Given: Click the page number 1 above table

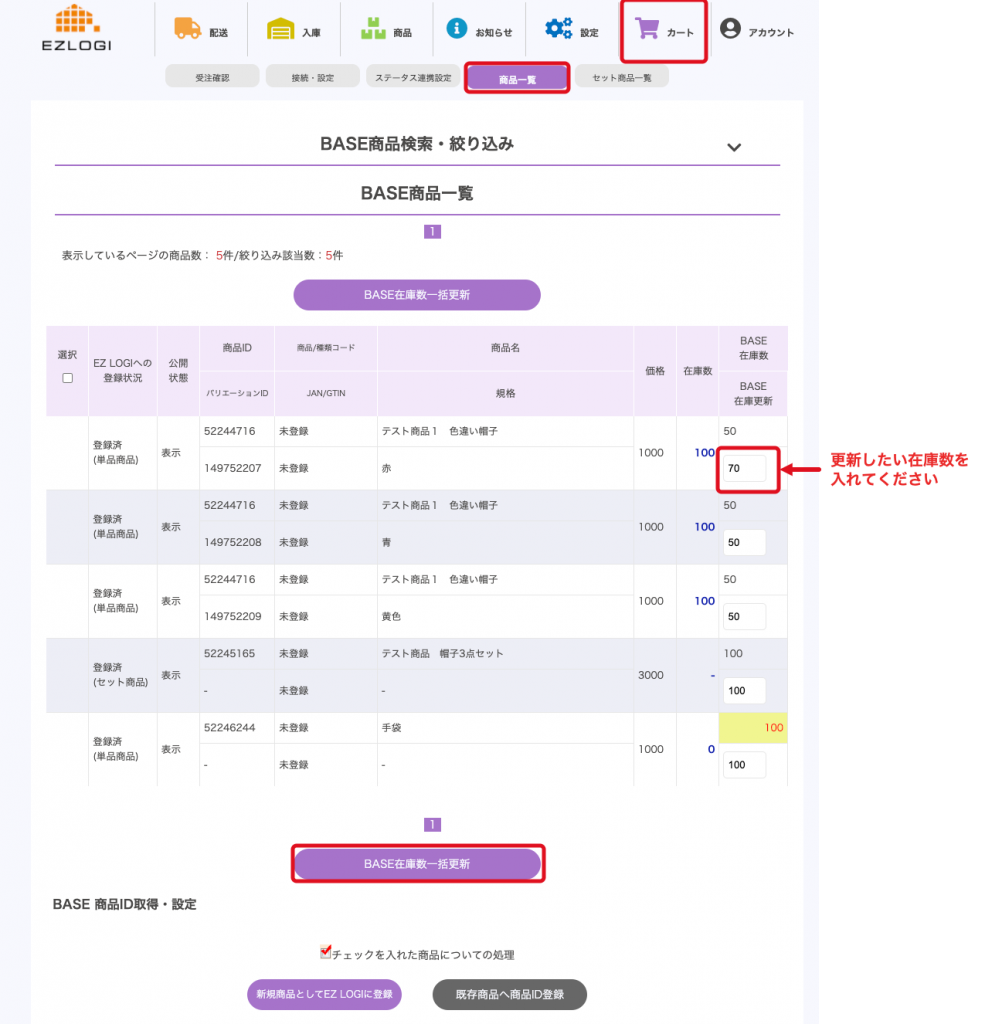Looking at the screenshot, I should [x=432, y=231].
